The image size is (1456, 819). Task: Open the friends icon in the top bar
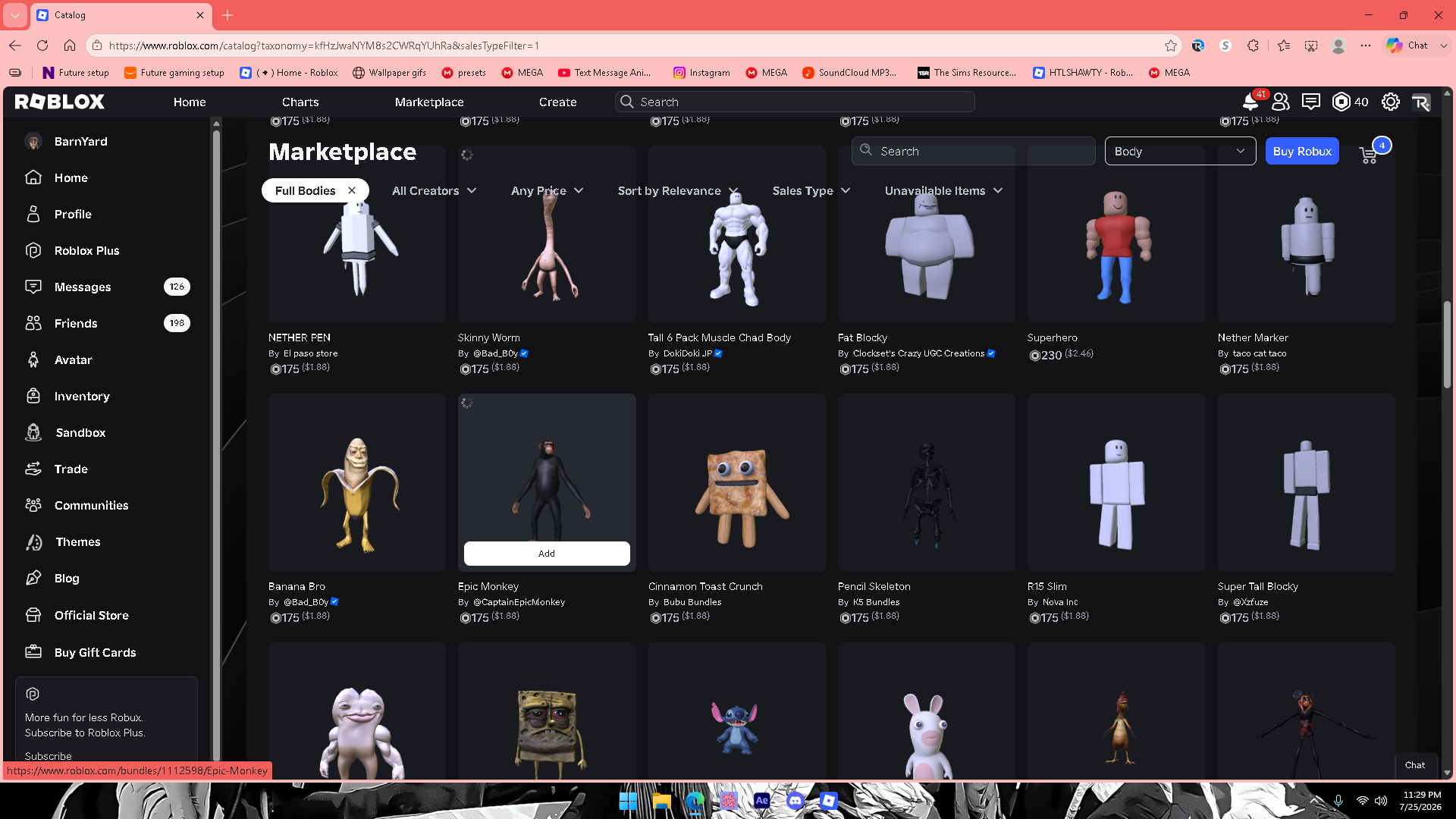point(1281,102)
